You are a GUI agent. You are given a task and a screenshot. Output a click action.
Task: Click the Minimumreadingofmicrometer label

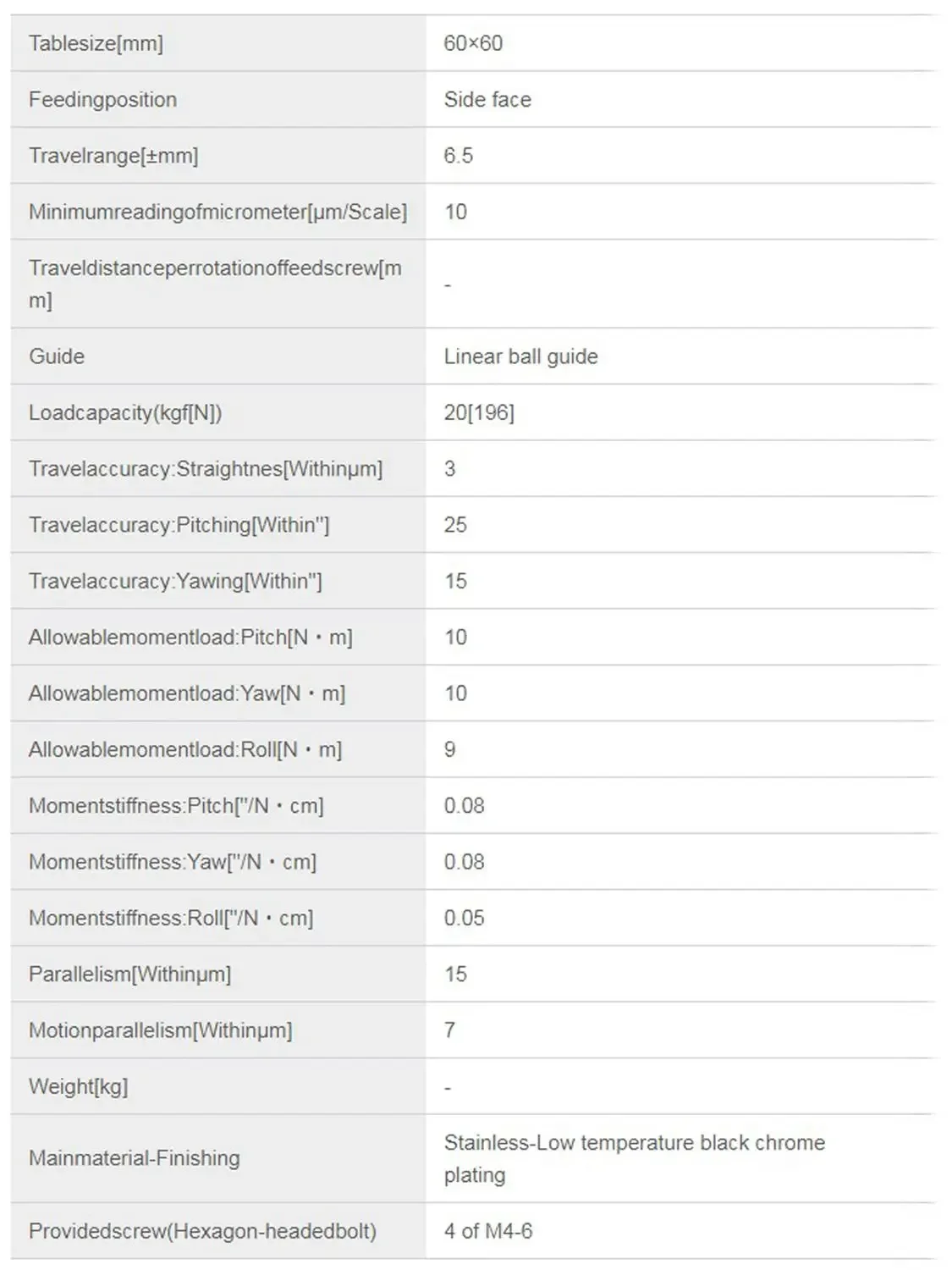tap(217, 212)
